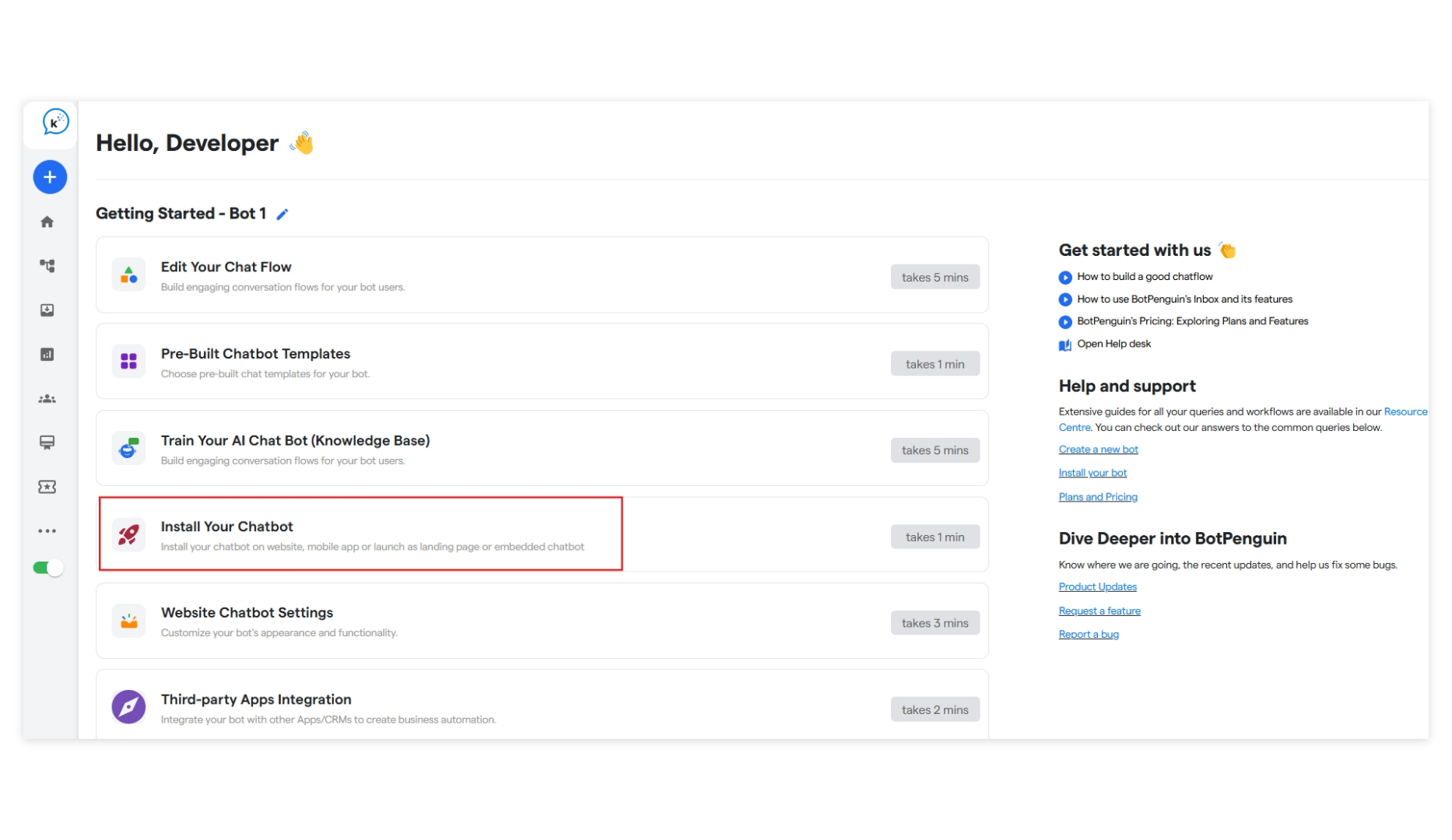Screen dimensions: 1452x840
Task: Click the Website Chatbot Settings icon
Action: pyautogui.click(x=128, y=621)
